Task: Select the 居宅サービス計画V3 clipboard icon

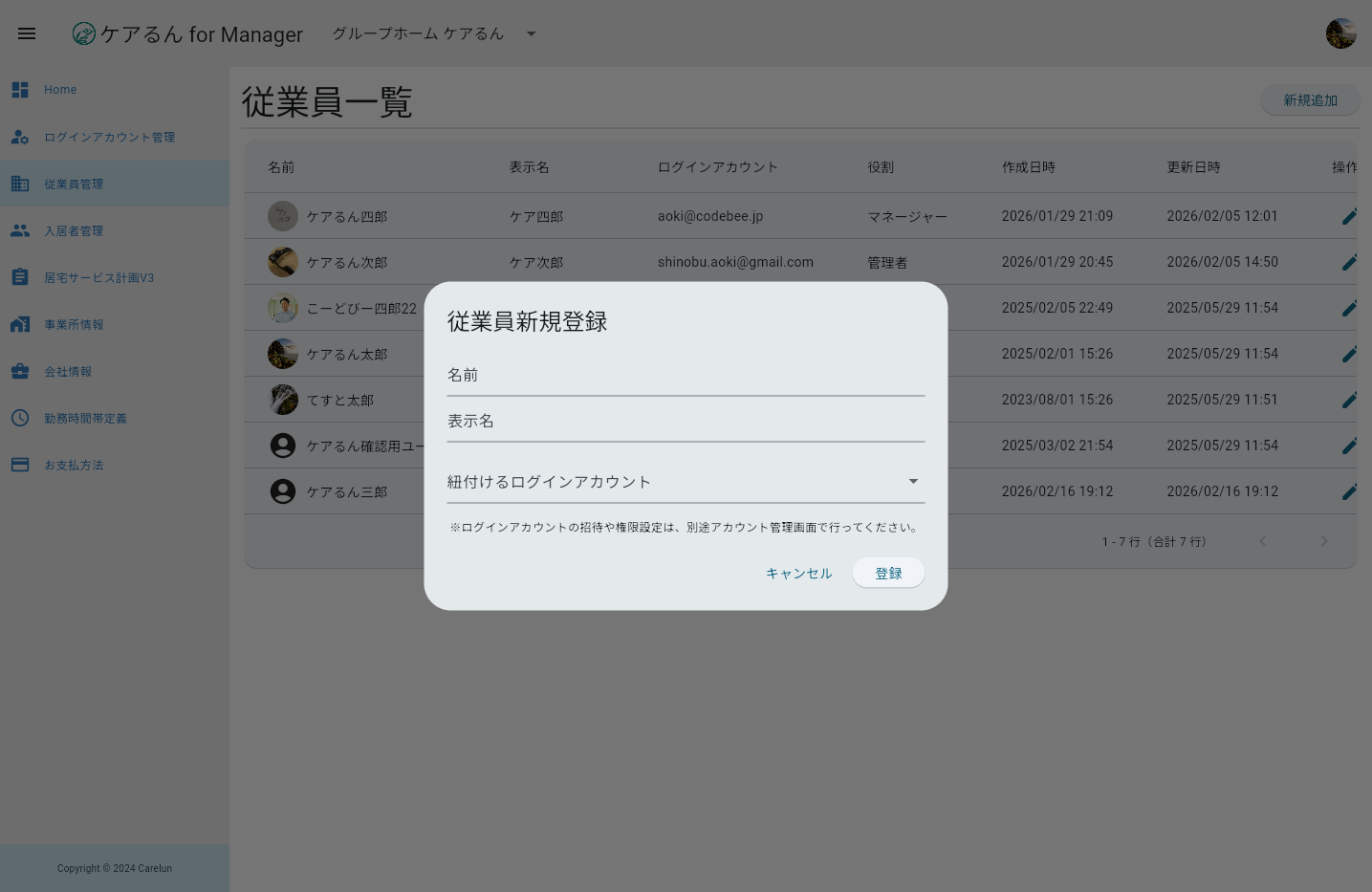Action: point(20,276)
